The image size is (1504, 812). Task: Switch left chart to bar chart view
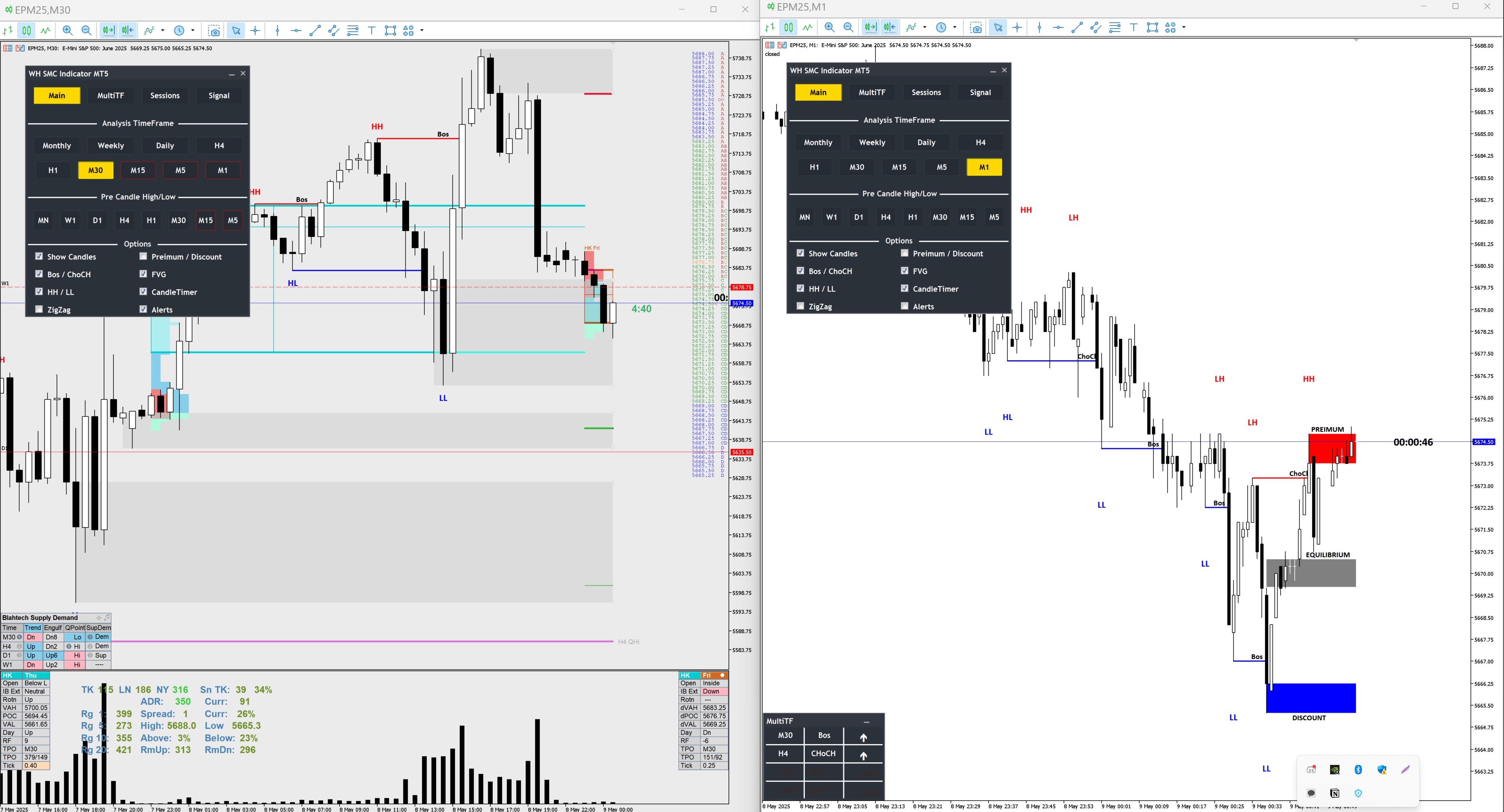coord(8,30)
